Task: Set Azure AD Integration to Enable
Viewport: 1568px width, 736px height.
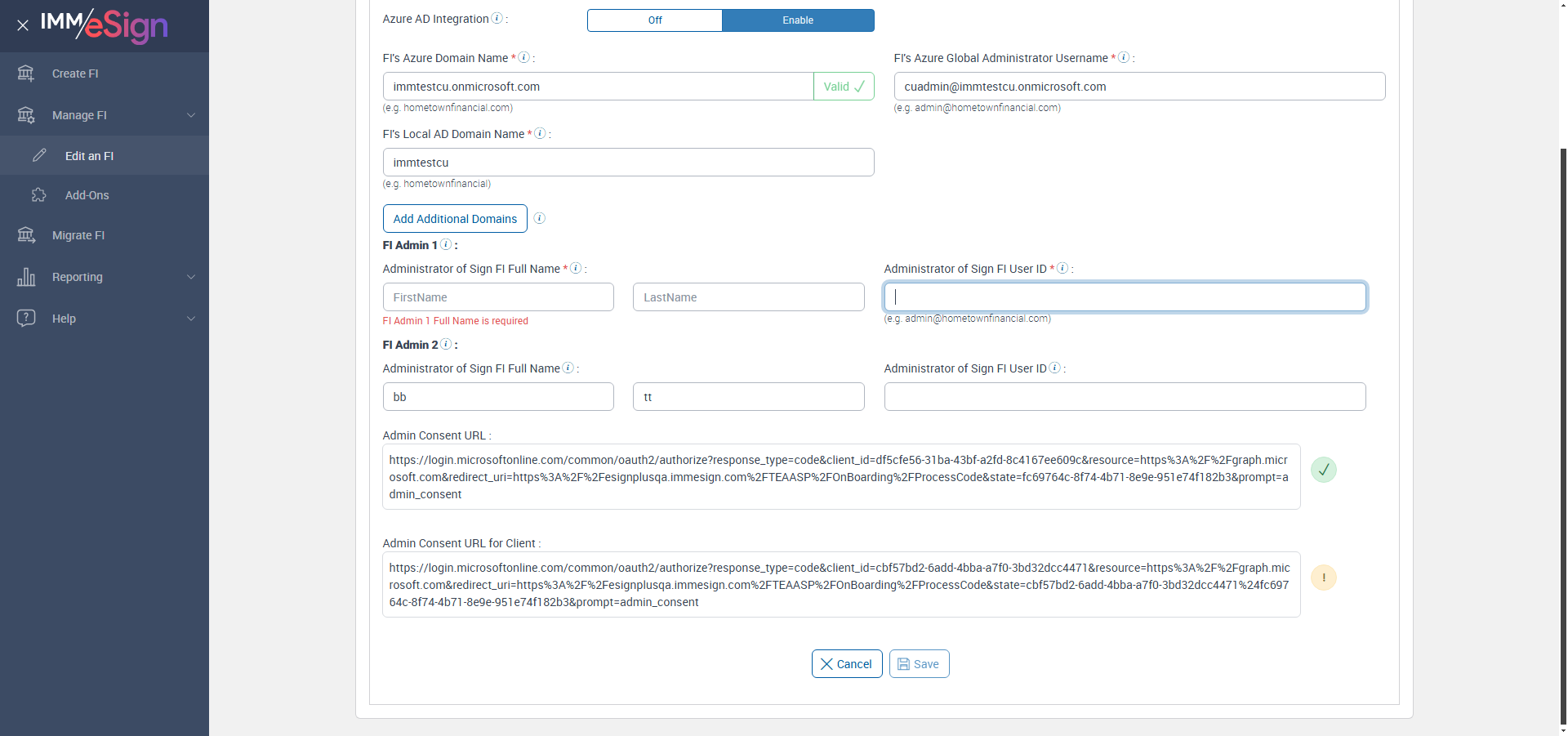Action: [x=798, y=20]
